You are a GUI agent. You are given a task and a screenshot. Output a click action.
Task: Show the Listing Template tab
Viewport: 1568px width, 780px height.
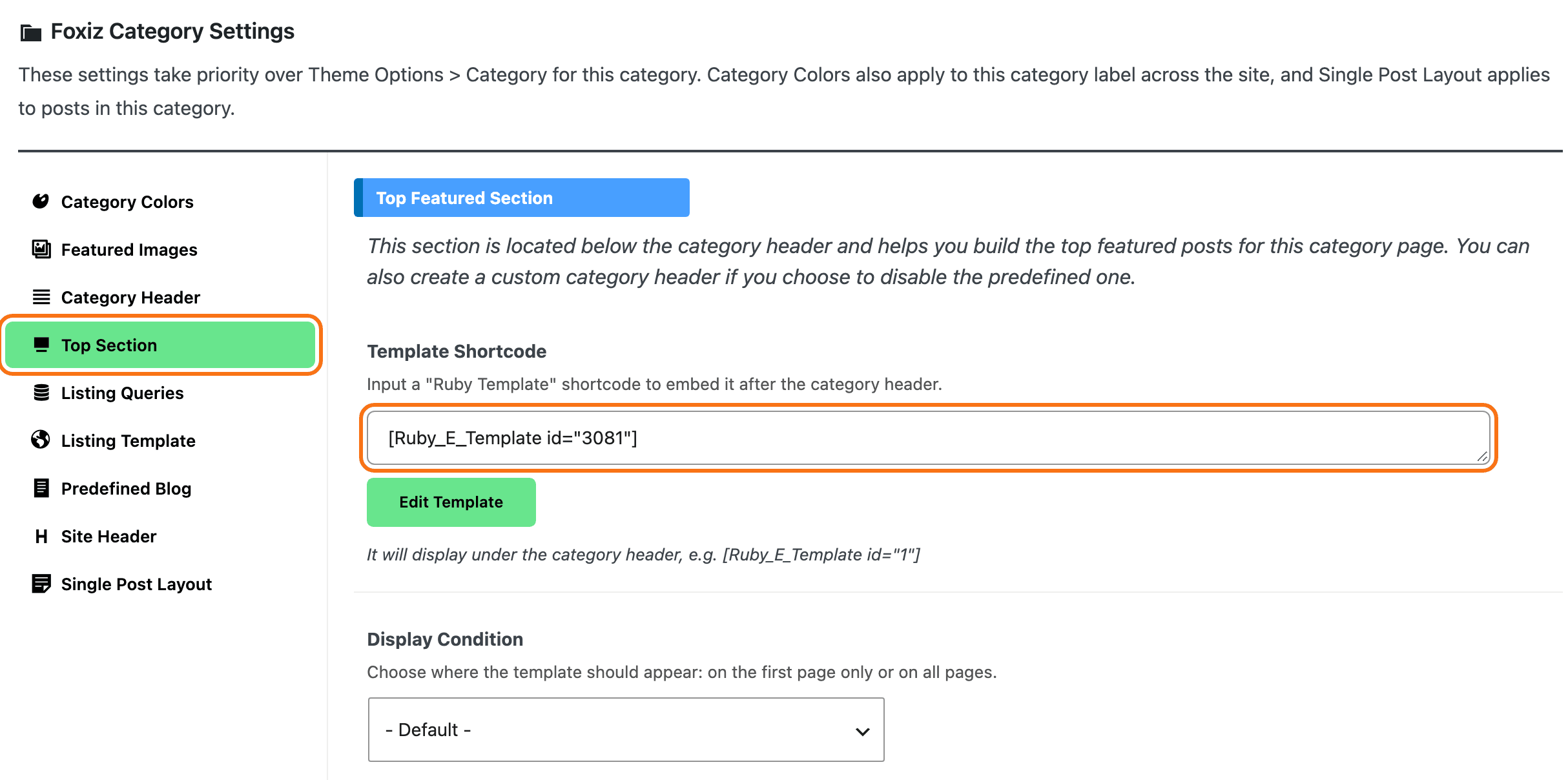[x=160, y=440]
